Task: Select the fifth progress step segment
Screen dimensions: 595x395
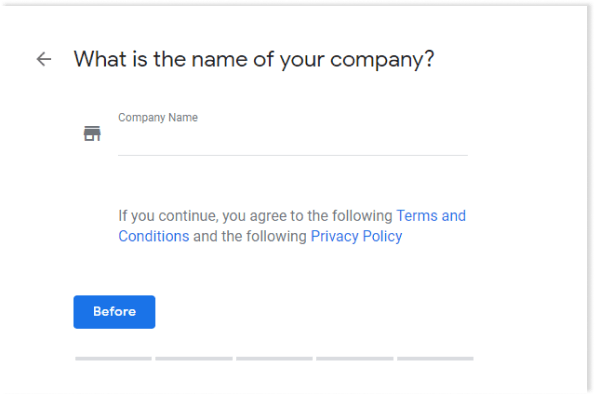Action: point(435,359)
